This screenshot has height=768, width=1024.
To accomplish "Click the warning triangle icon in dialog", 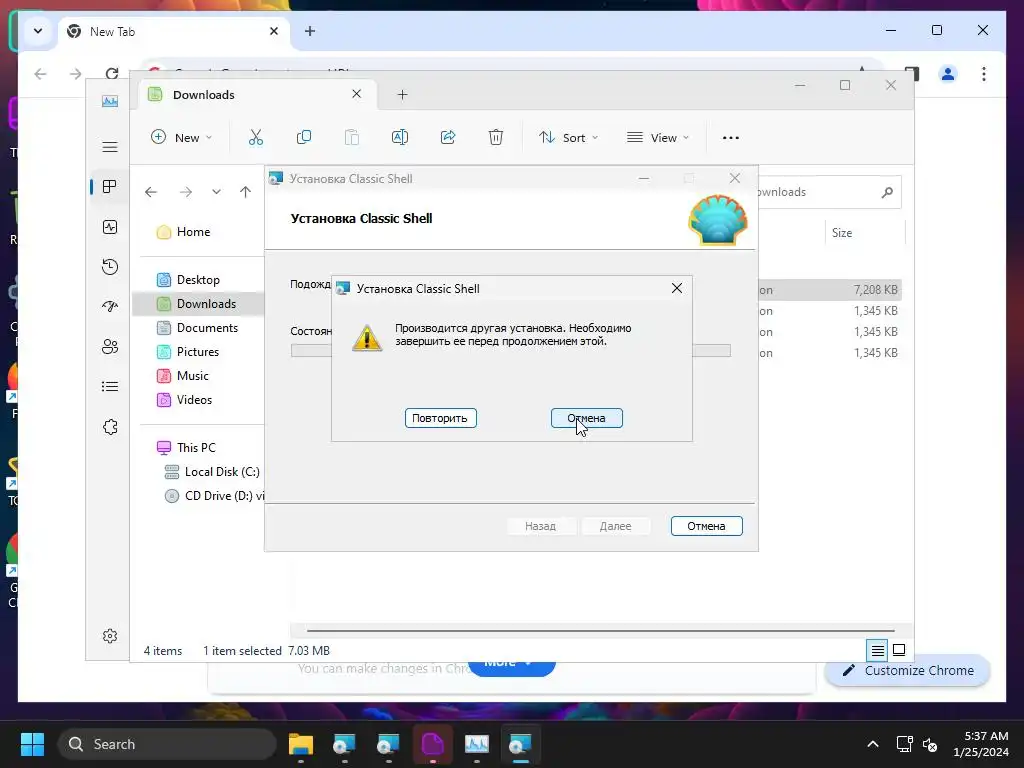I will [x=367, y=338].
